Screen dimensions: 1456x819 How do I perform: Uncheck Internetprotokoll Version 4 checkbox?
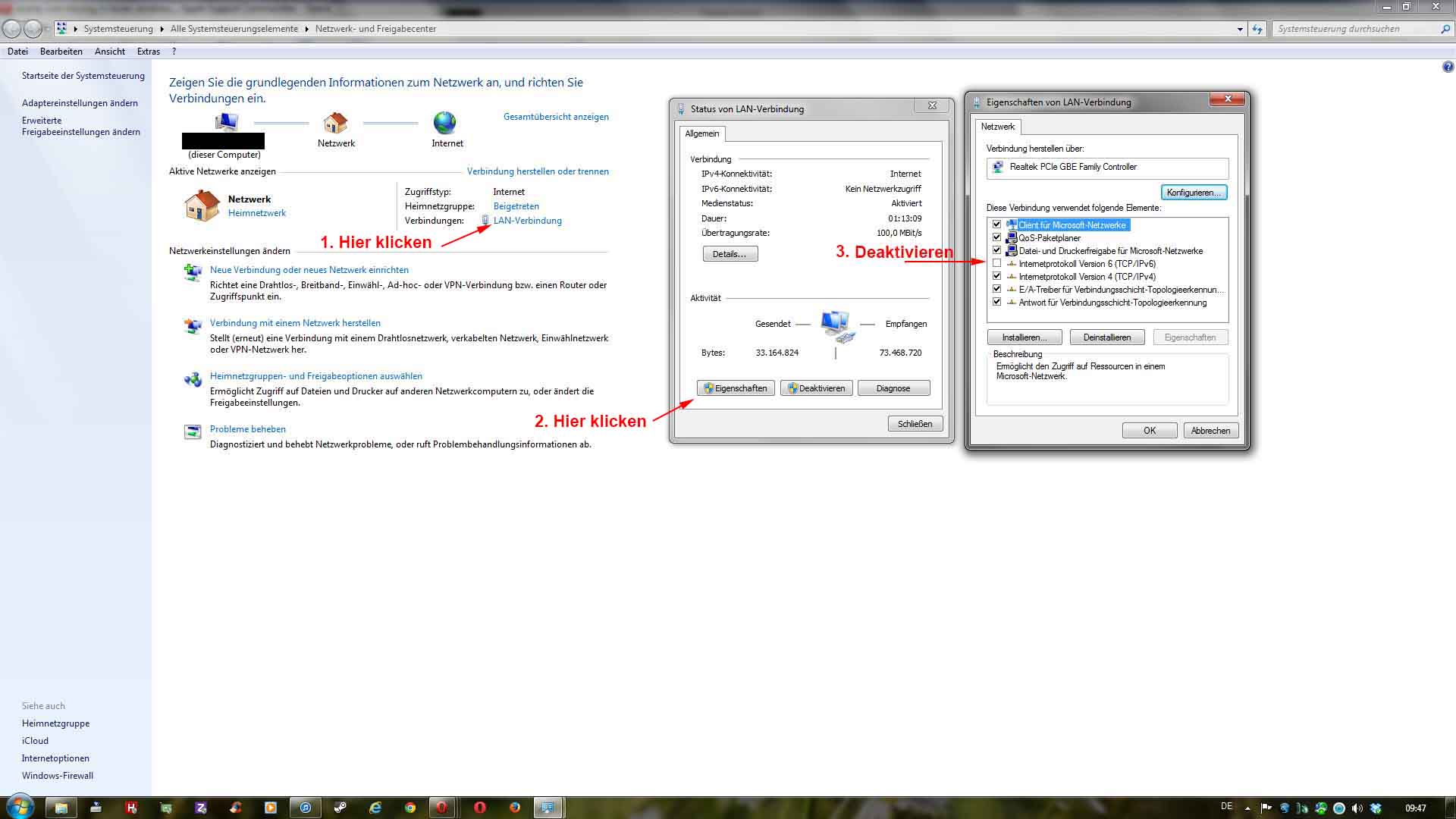click(996, 276)
